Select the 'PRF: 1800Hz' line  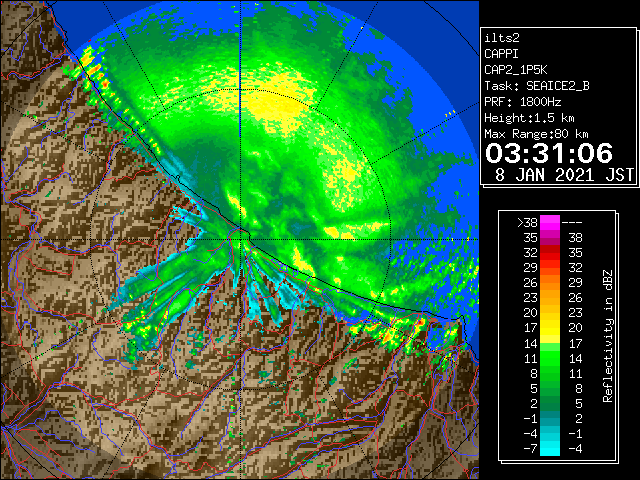coord(523,102)
